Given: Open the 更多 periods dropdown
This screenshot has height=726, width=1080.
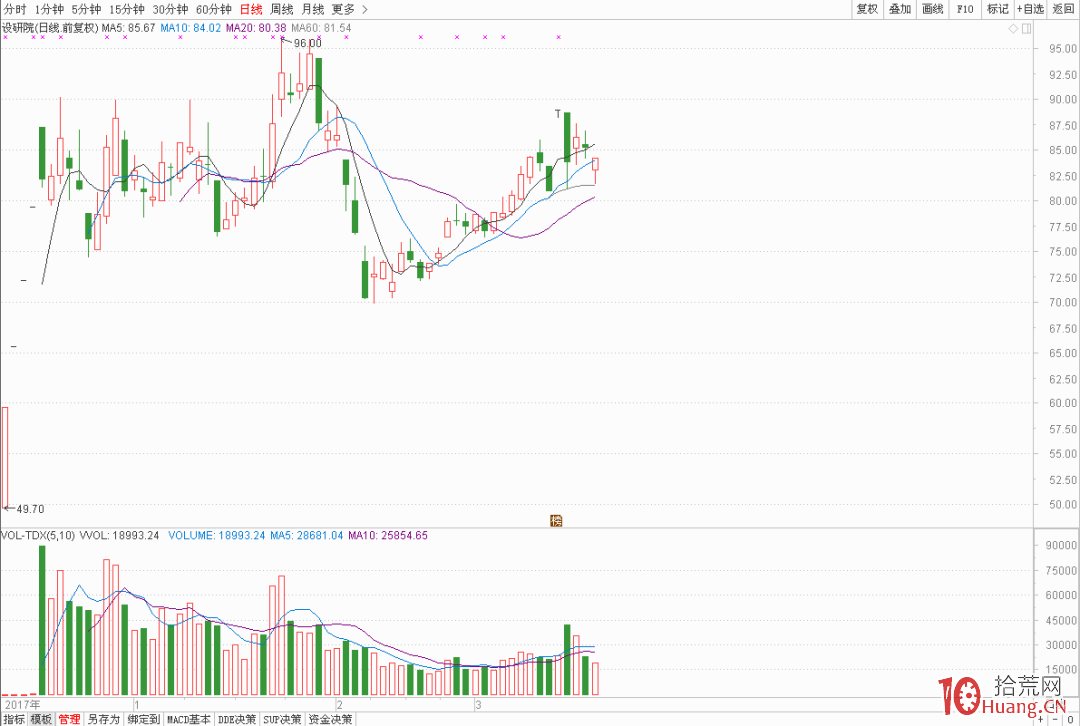Looking at the screenshot, I should coord(343,9).
